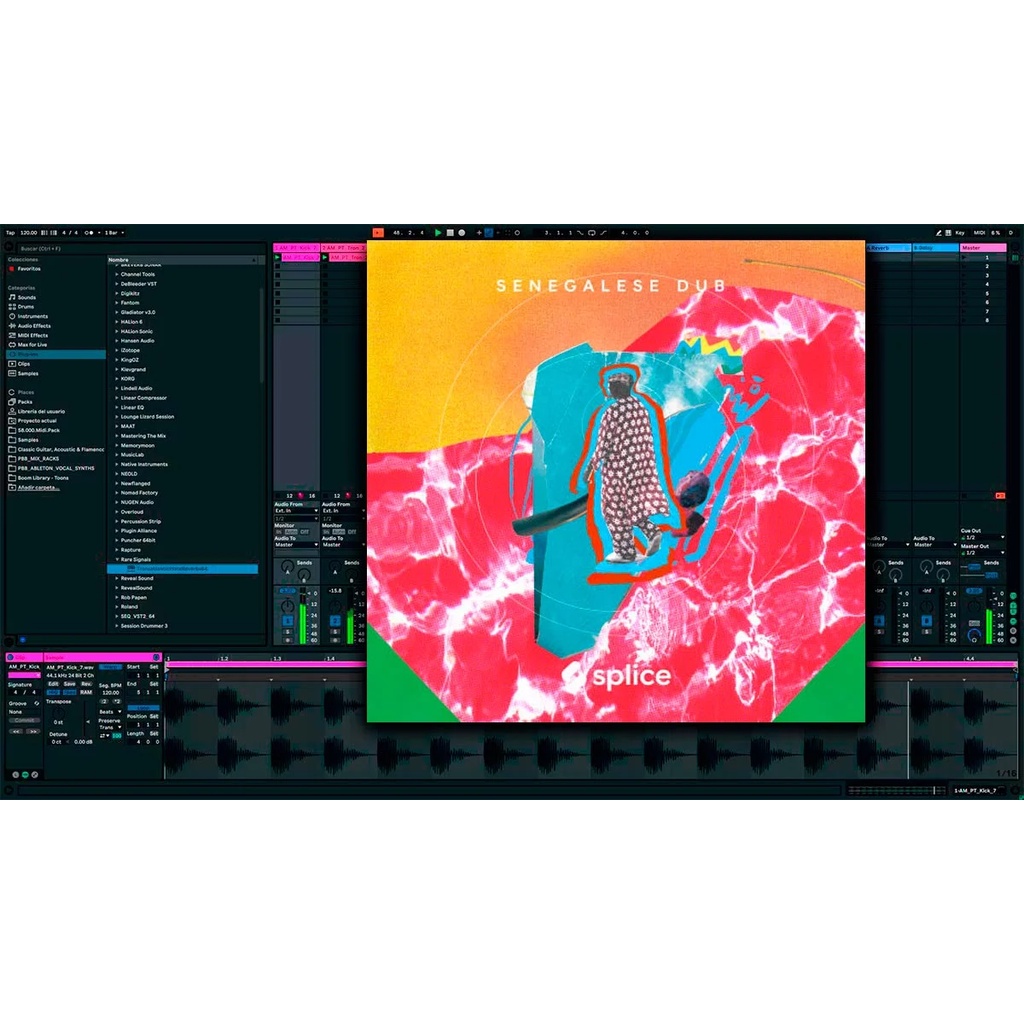Toggle the Draw Mode pencil
This screenshot has width=1024, height=1024.
click(x=938, y=232)
